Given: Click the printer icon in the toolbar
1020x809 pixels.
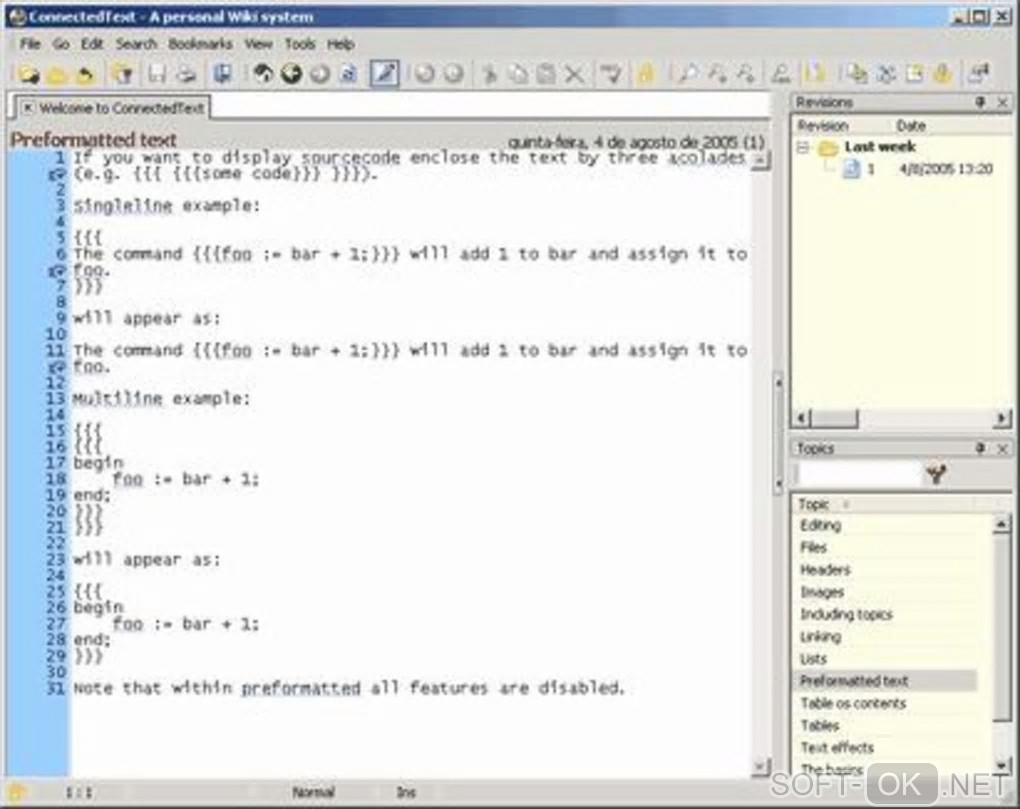Looking at the screenshot, I should [x=187, y=74].
